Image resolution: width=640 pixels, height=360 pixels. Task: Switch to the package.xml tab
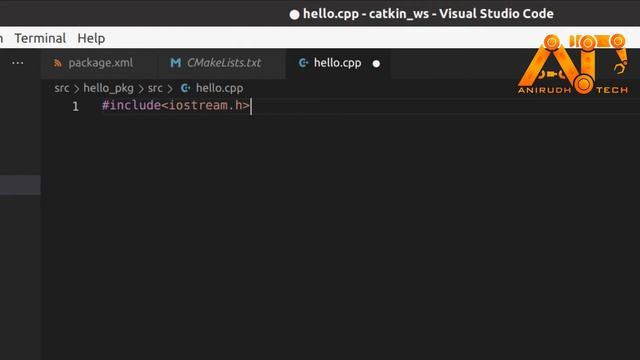(100, 63)
